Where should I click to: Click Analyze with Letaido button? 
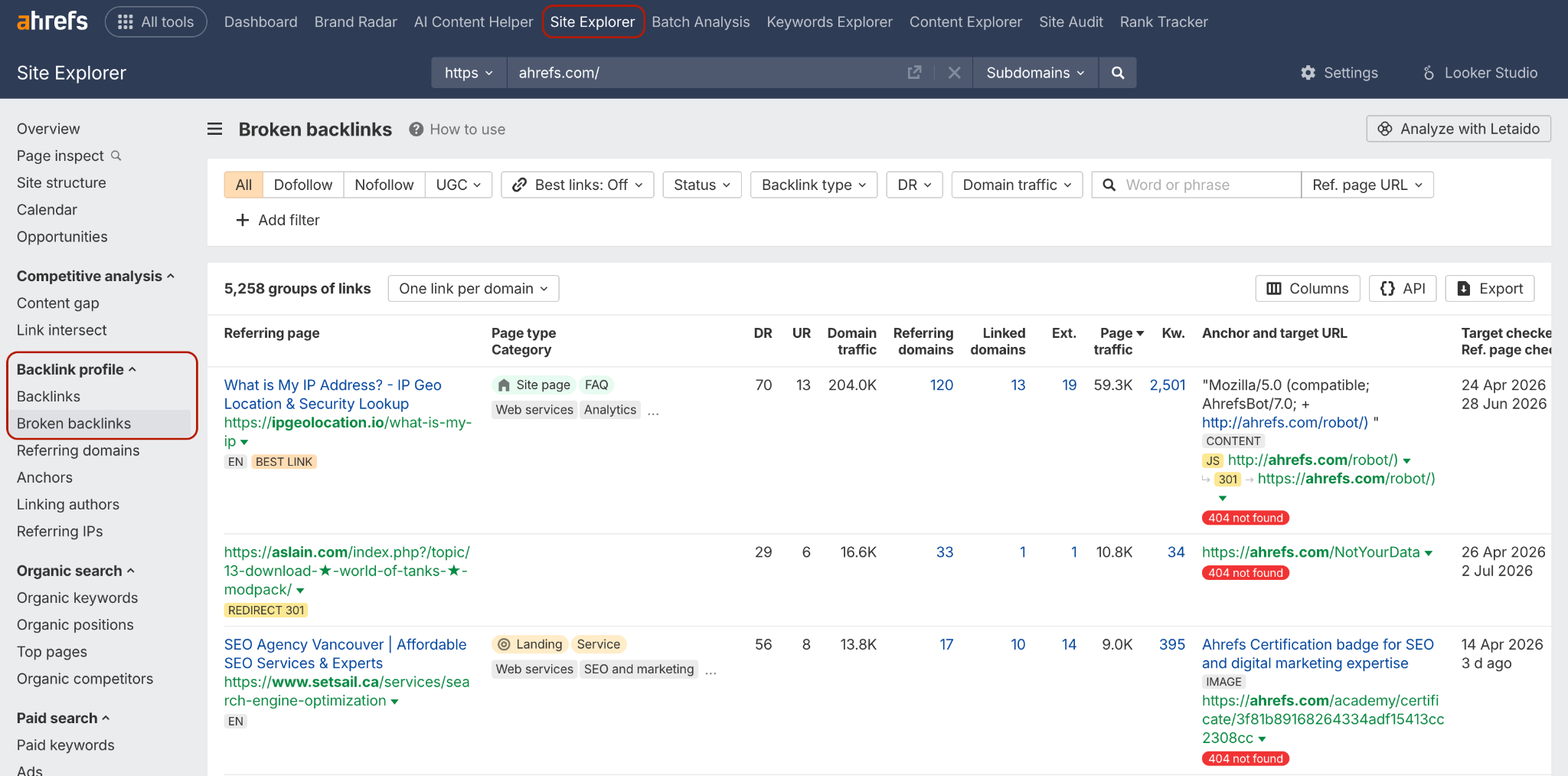(x=1459, y=129)
